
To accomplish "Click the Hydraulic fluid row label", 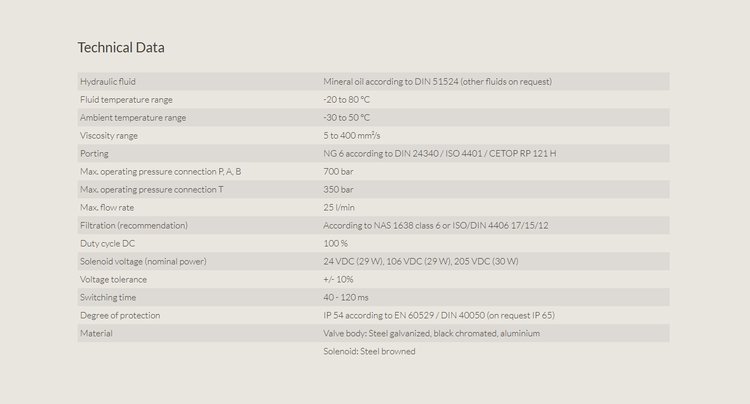I will [108, 81].
